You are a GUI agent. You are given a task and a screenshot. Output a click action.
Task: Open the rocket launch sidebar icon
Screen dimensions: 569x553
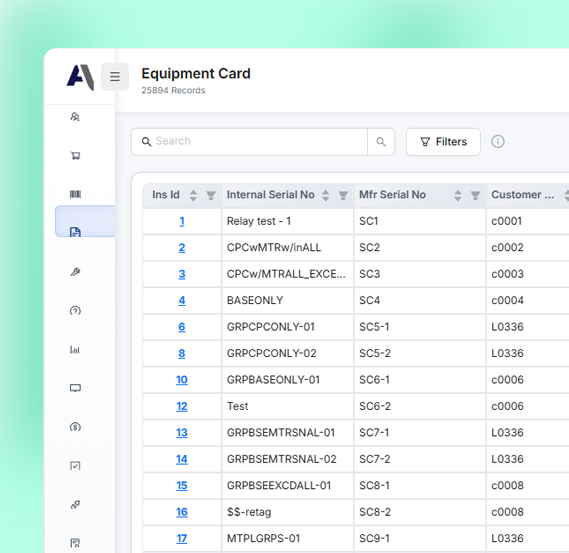(x=75, y=504)
